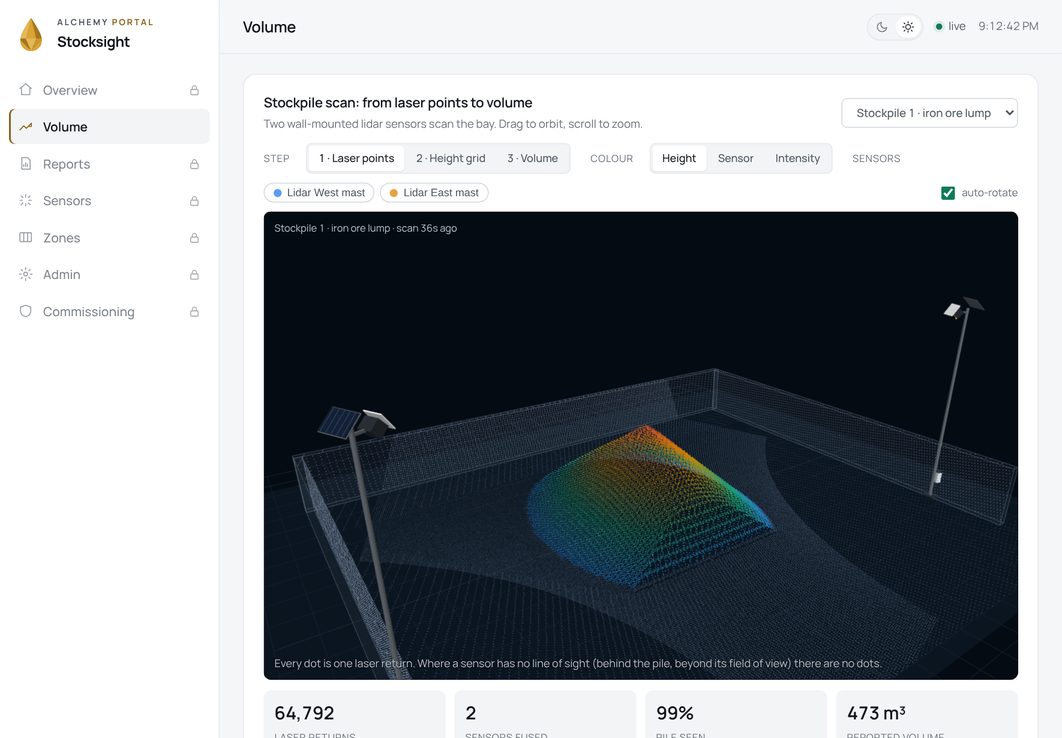Image resolution: width=1062 pixels, height=738 pixels.
Task: Select step 2 Height grid tab
Action: 450,158
